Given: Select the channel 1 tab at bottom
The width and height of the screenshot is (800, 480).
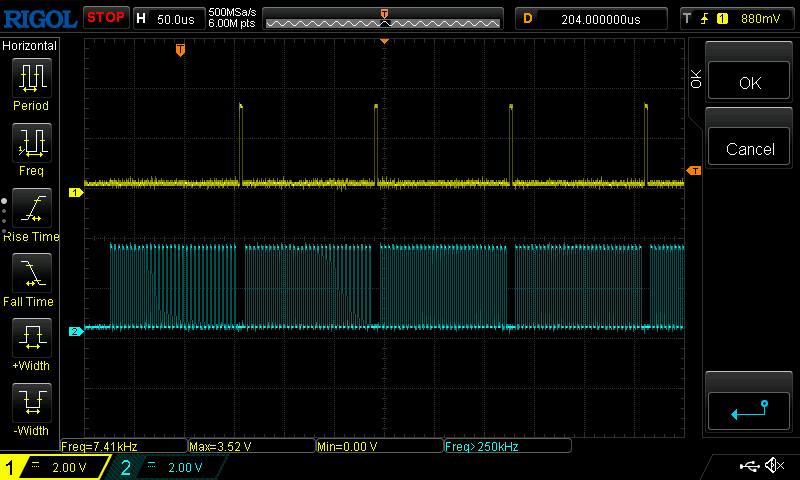Looking at the screenshot, I should 54,467.
